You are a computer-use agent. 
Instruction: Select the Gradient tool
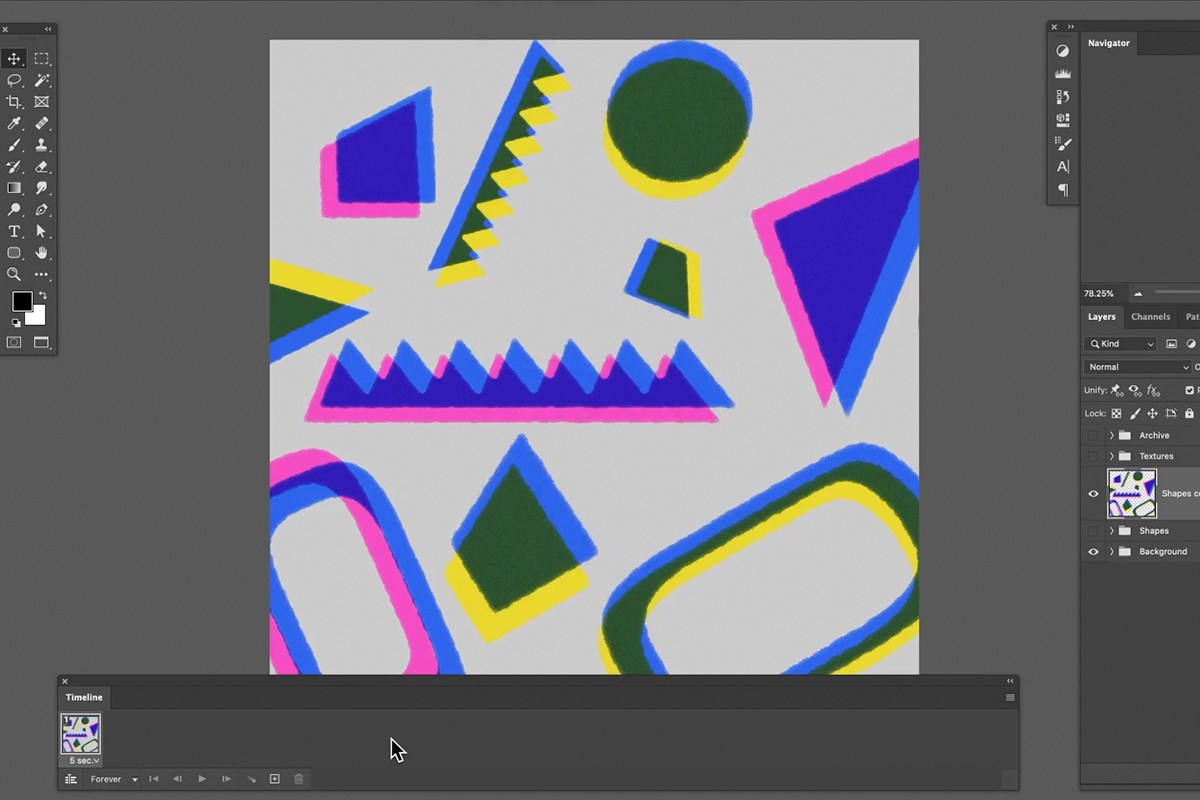click(x=14, y=188)
